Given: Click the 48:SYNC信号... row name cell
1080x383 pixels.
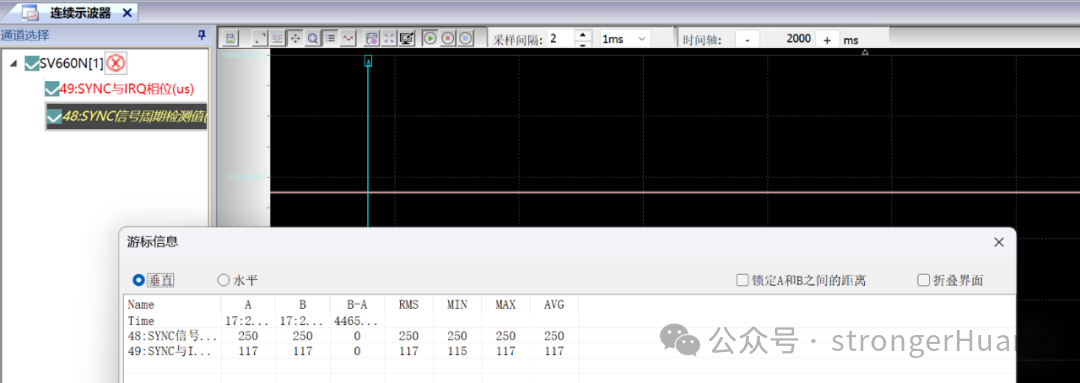Looking at the screenshot, I should 173,336.
